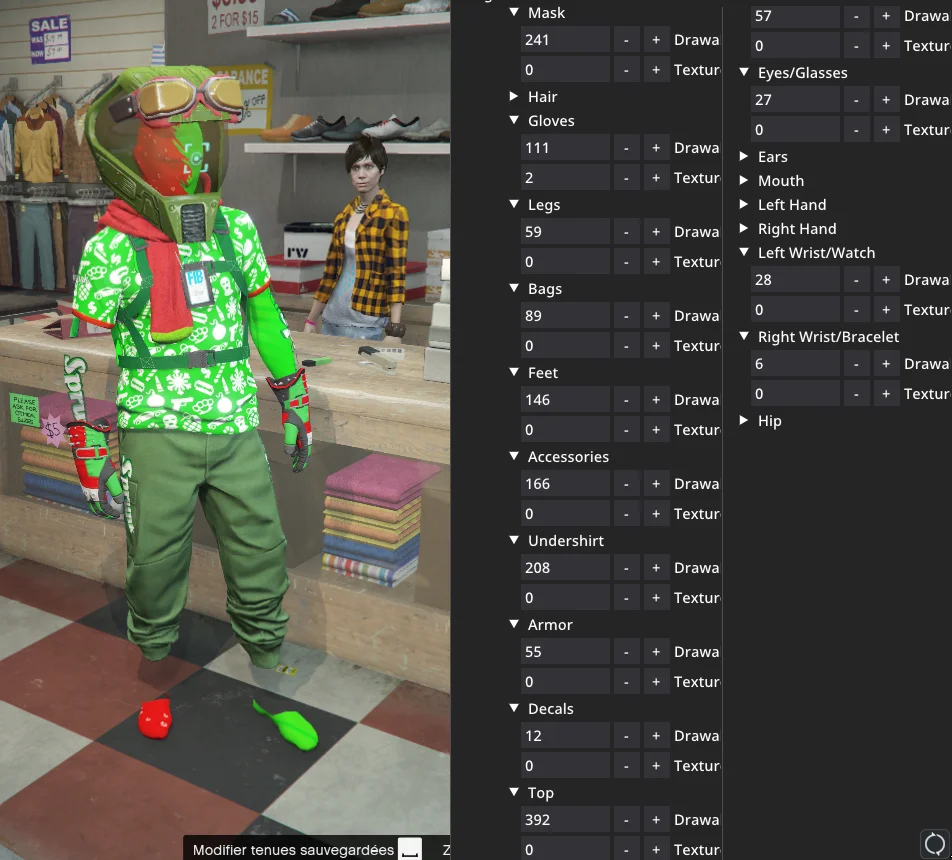This screenshot has height=860, width=952.
Task: Edit the Feet drawable field 146
Action: 565,400
